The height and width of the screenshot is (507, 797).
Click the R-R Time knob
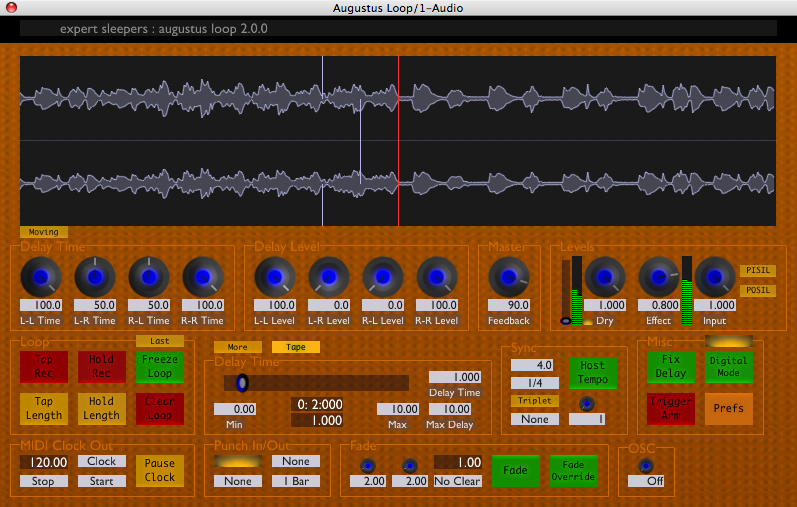(x=204, y=277)
